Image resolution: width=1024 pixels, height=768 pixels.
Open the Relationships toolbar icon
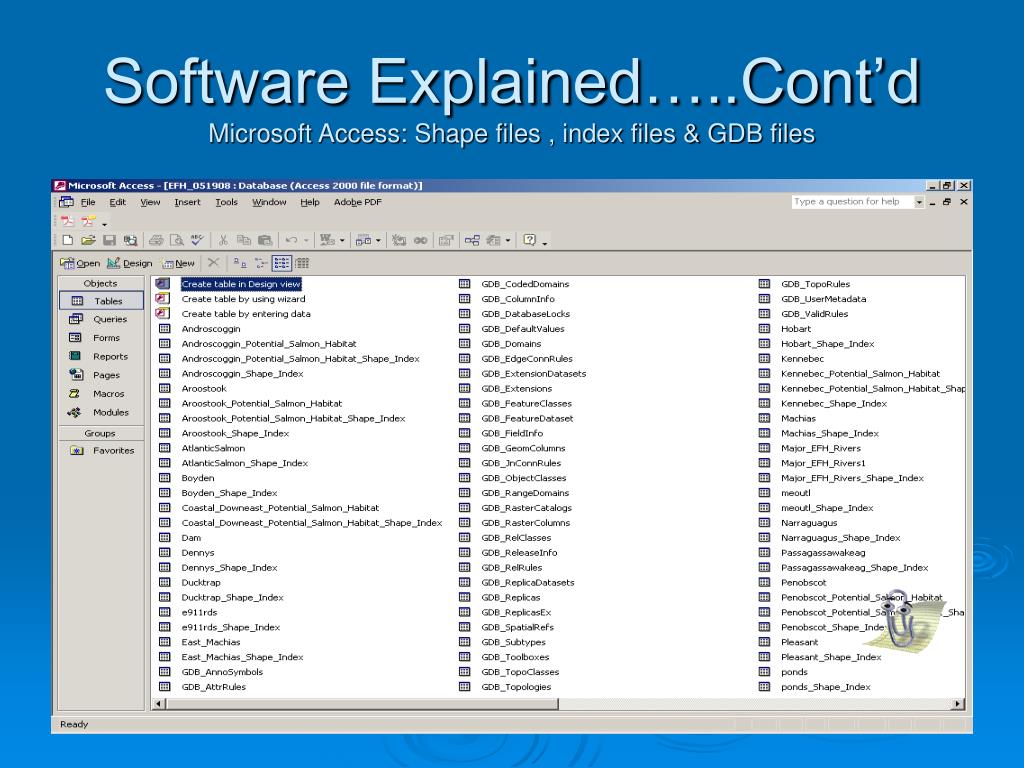472,240
